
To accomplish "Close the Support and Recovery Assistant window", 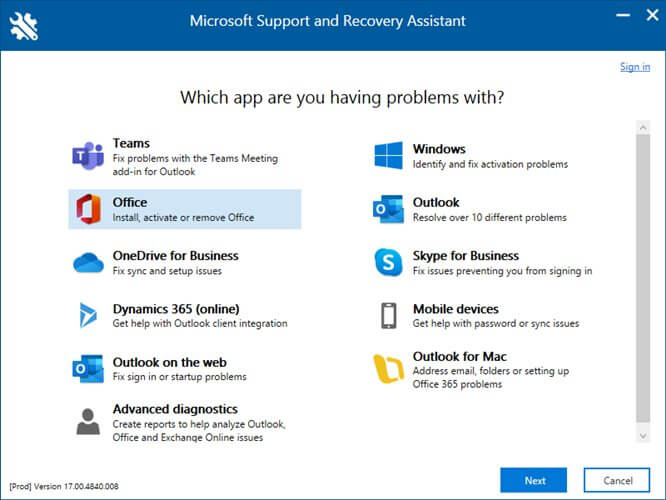I will click(652, 16).
